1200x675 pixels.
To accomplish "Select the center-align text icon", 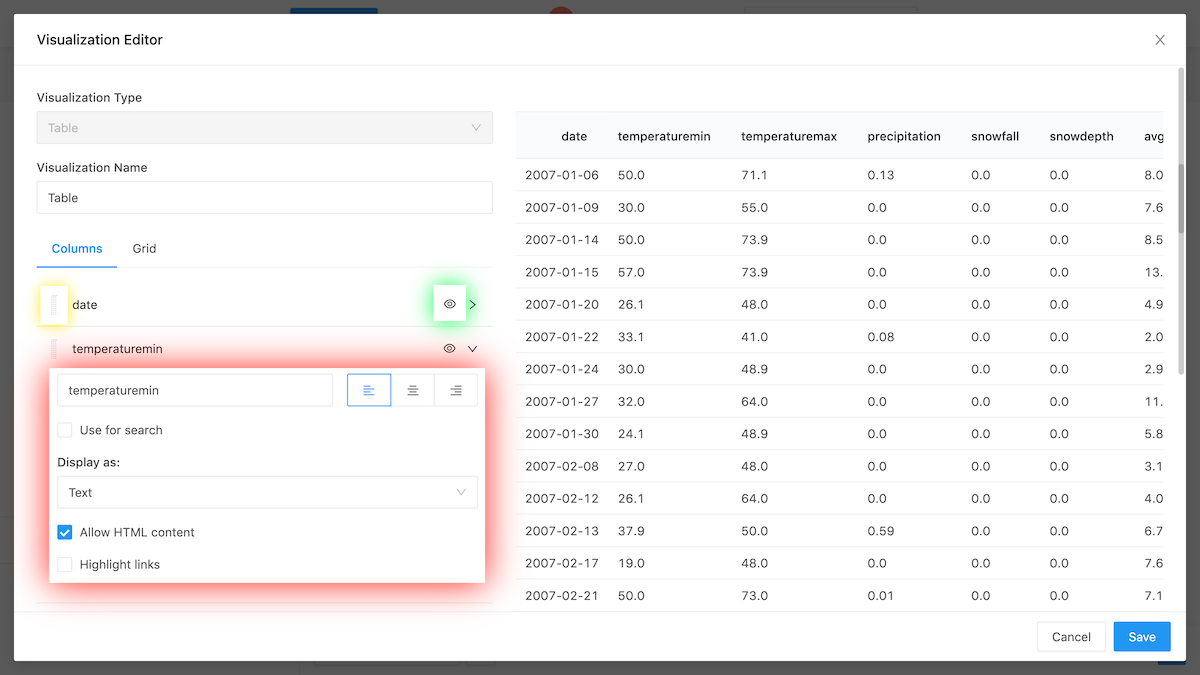I will (412, 390).
